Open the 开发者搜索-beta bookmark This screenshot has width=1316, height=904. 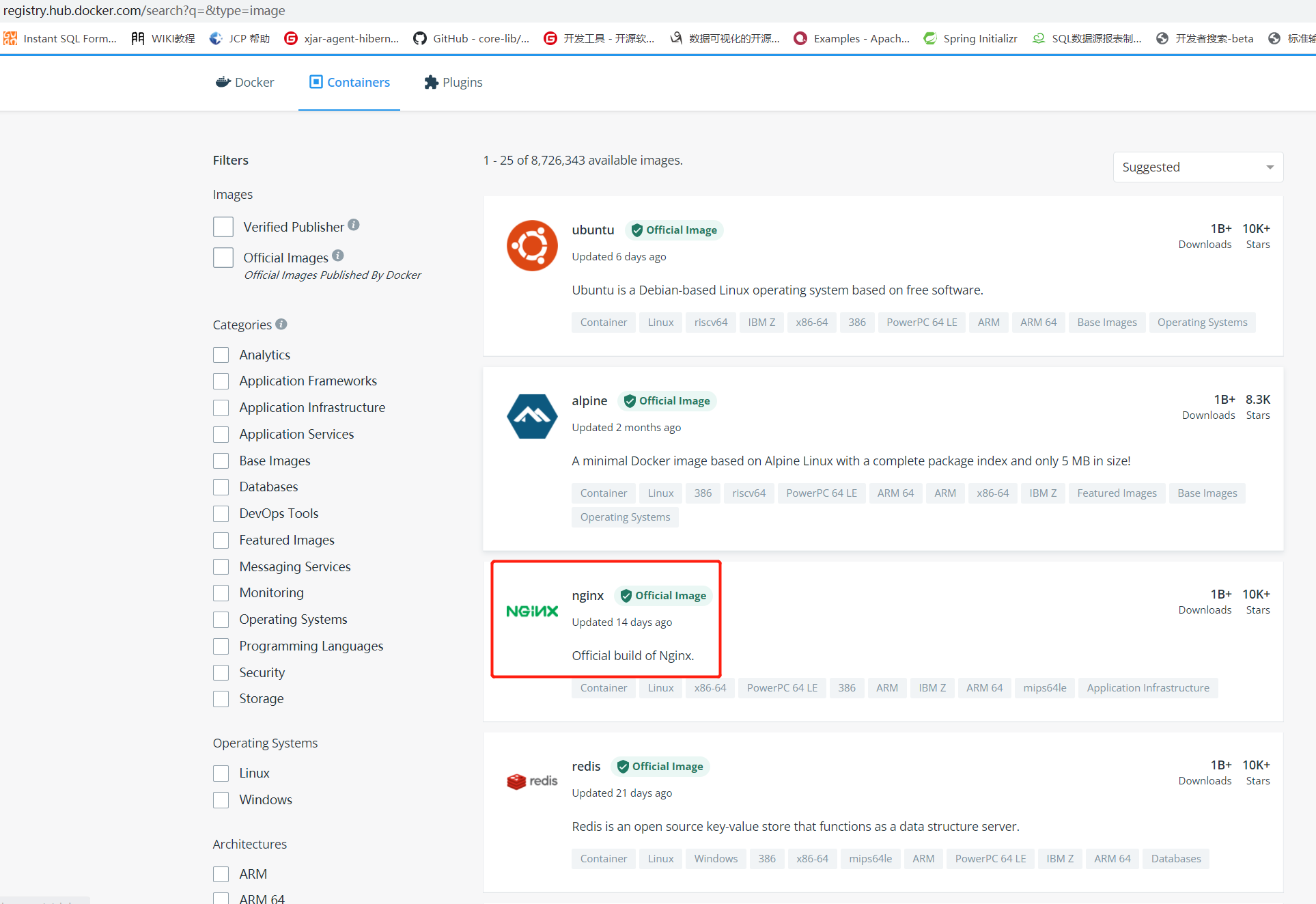coord(1205,38)
